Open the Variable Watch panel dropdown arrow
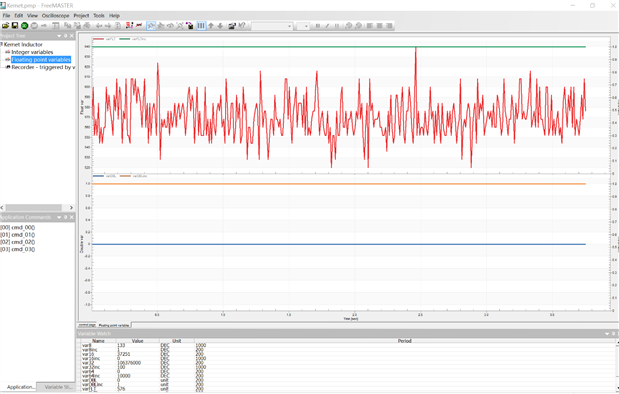619x394 pixels. tap(607, 334)
